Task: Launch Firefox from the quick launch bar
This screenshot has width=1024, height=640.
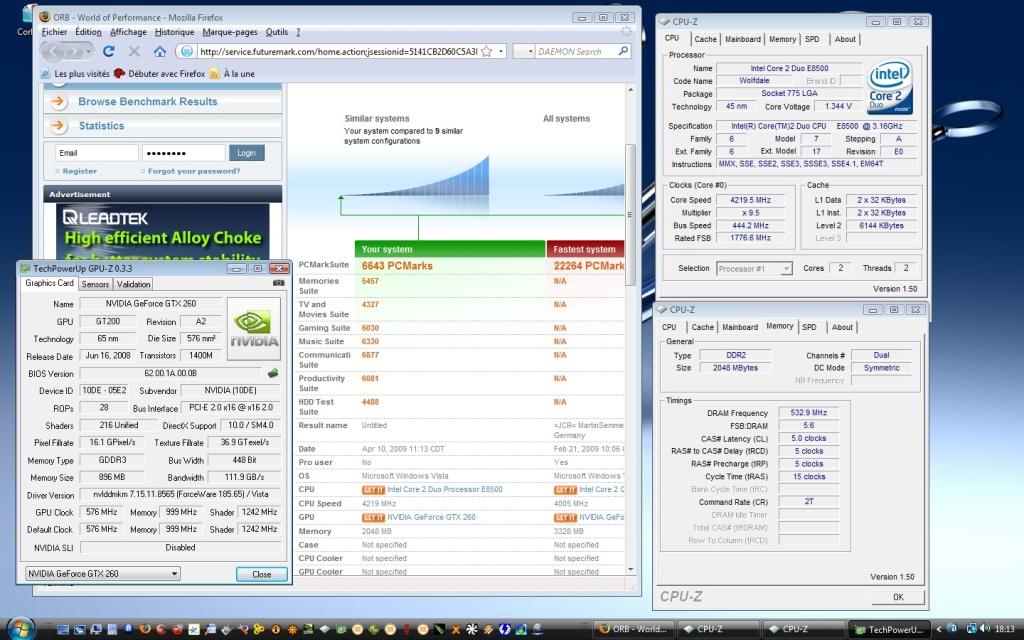Action: tap(144, 630)
